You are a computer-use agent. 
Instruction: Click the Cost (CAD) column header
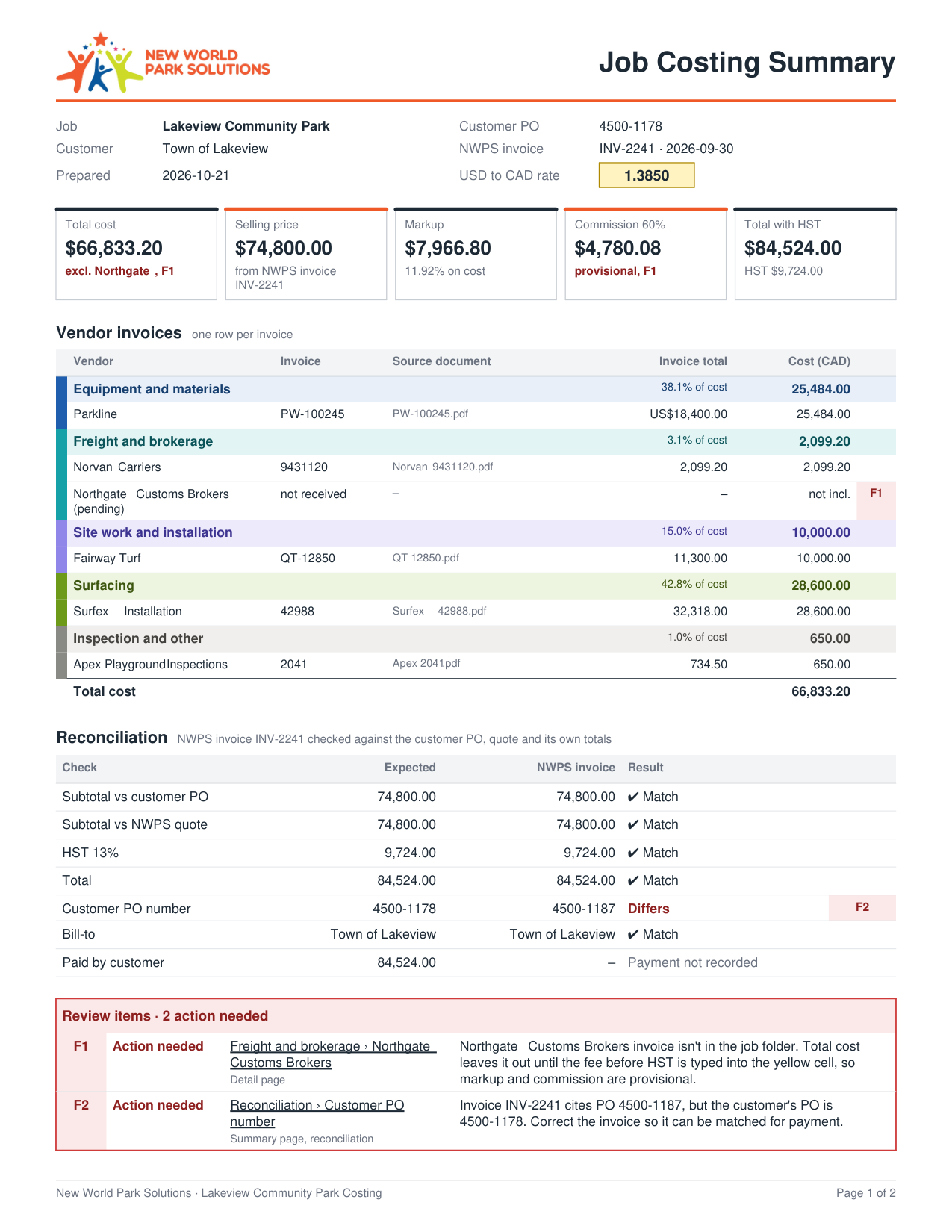(820, 361)
